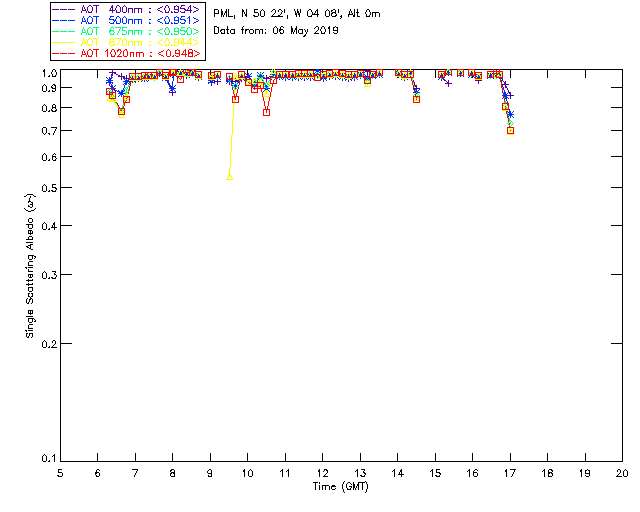Click the y-axis label 0.5

48,188
